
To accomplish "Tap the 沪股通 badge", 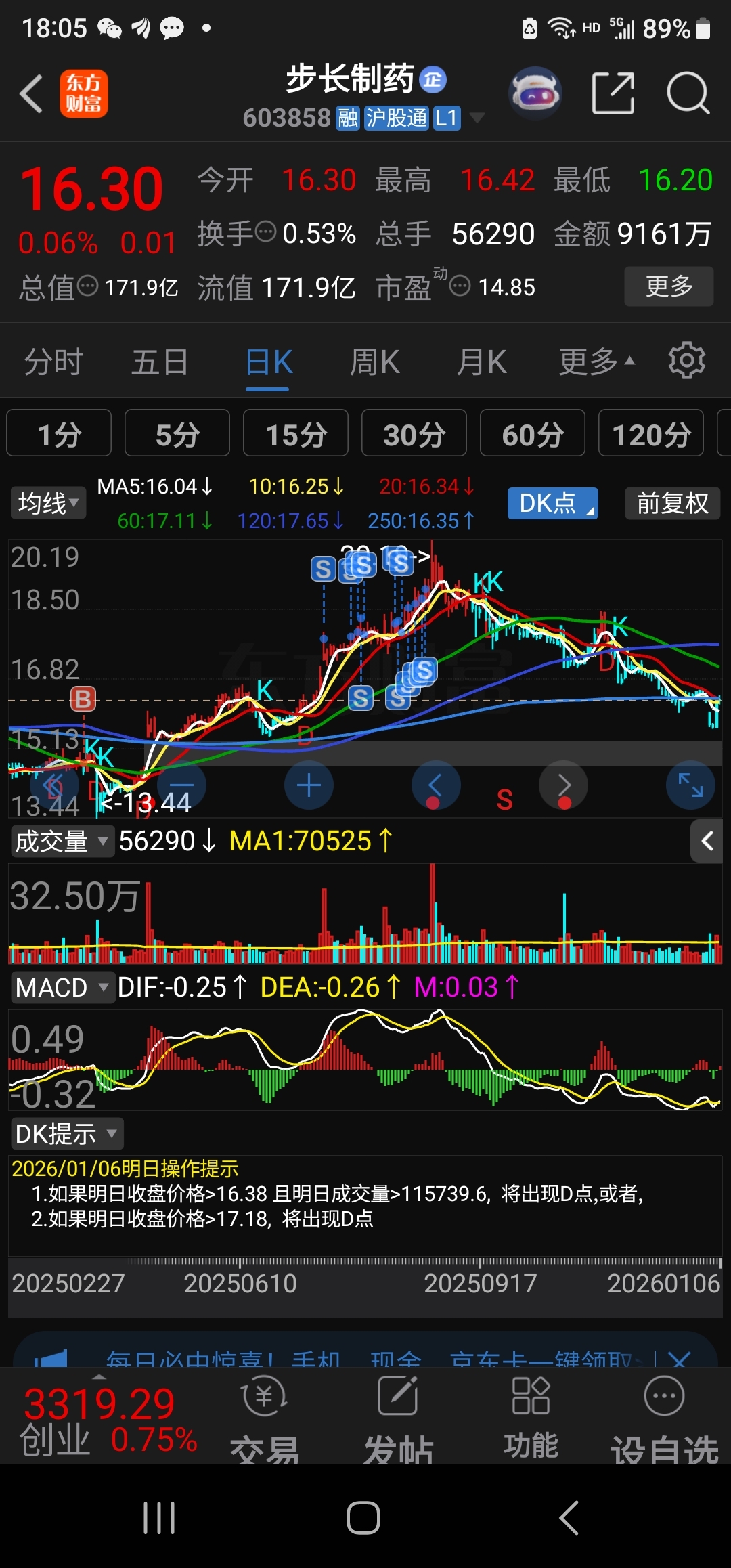I will (x=397, y=118).
